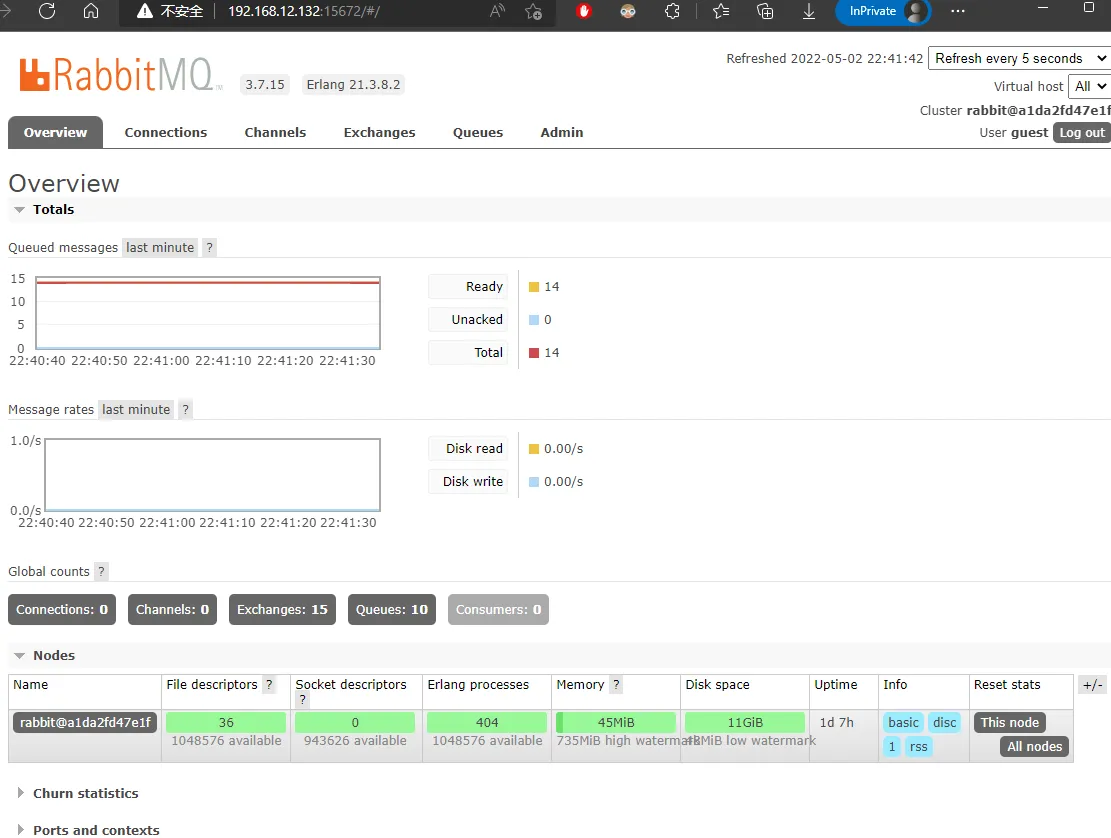Expand the Ports and contexts section
This screenshot has height=838, width=1111.
point(95,829)
